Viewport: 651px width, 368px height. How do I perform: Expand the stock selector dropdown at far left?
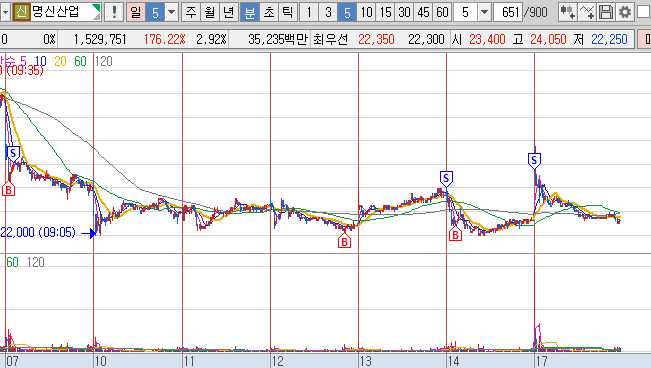[x=5, y=12]
